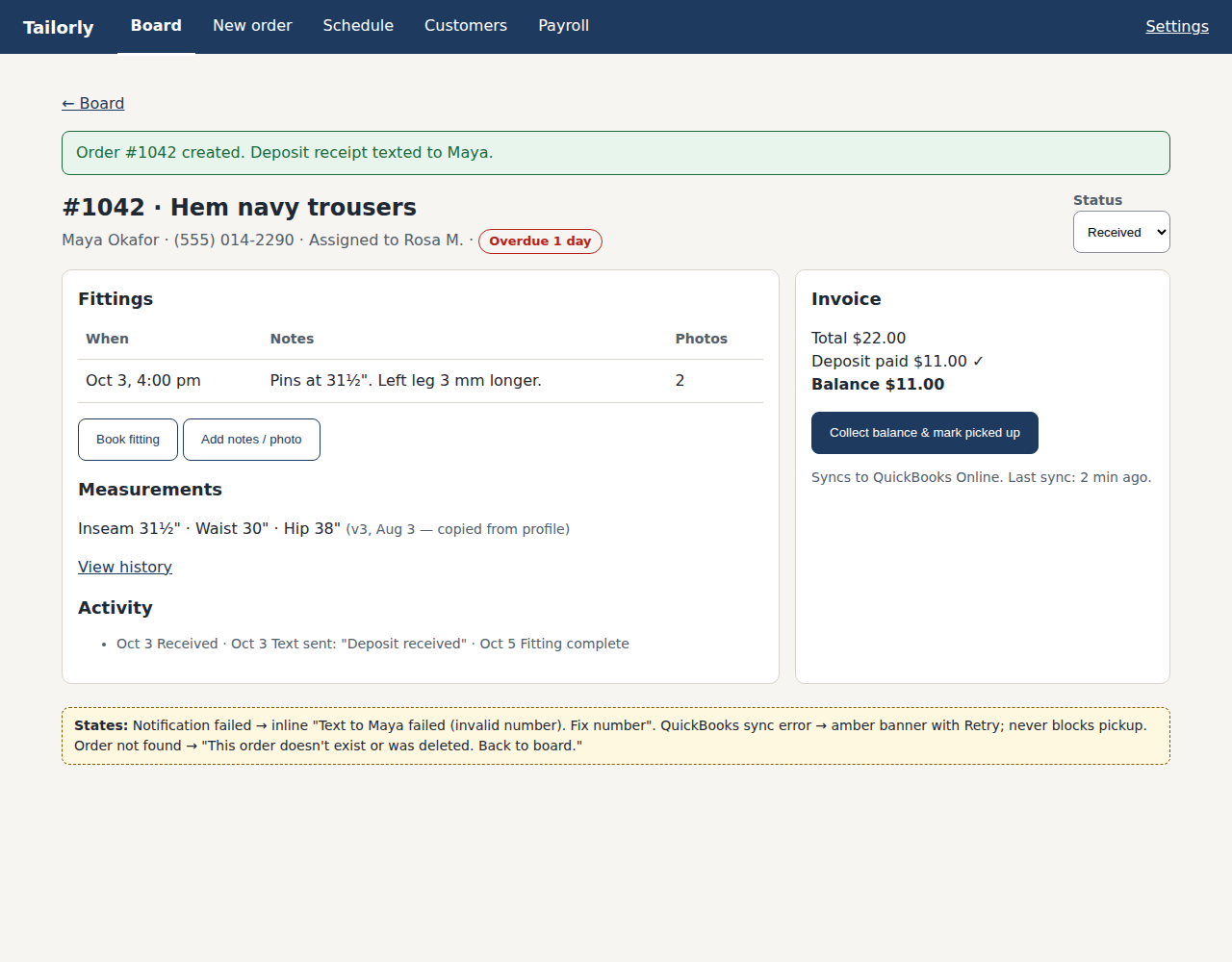This screenshot has height=962, width=1232.
Task: Open the Settings link
Action: point(1177,26)
